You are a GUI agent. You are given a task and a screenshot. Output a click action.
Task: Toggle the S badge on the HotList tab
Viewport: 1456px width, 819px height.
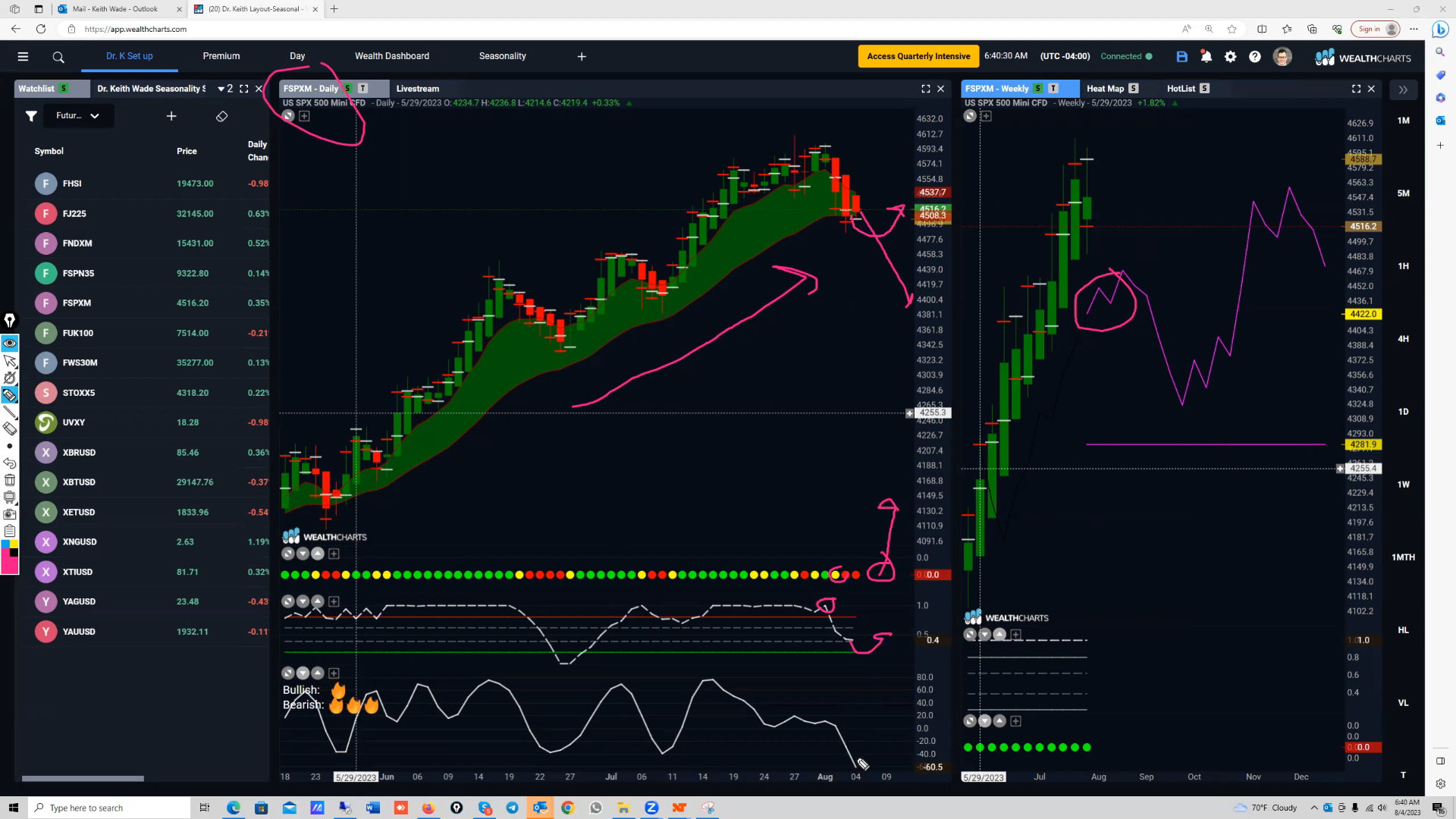tap(1204, 89)
